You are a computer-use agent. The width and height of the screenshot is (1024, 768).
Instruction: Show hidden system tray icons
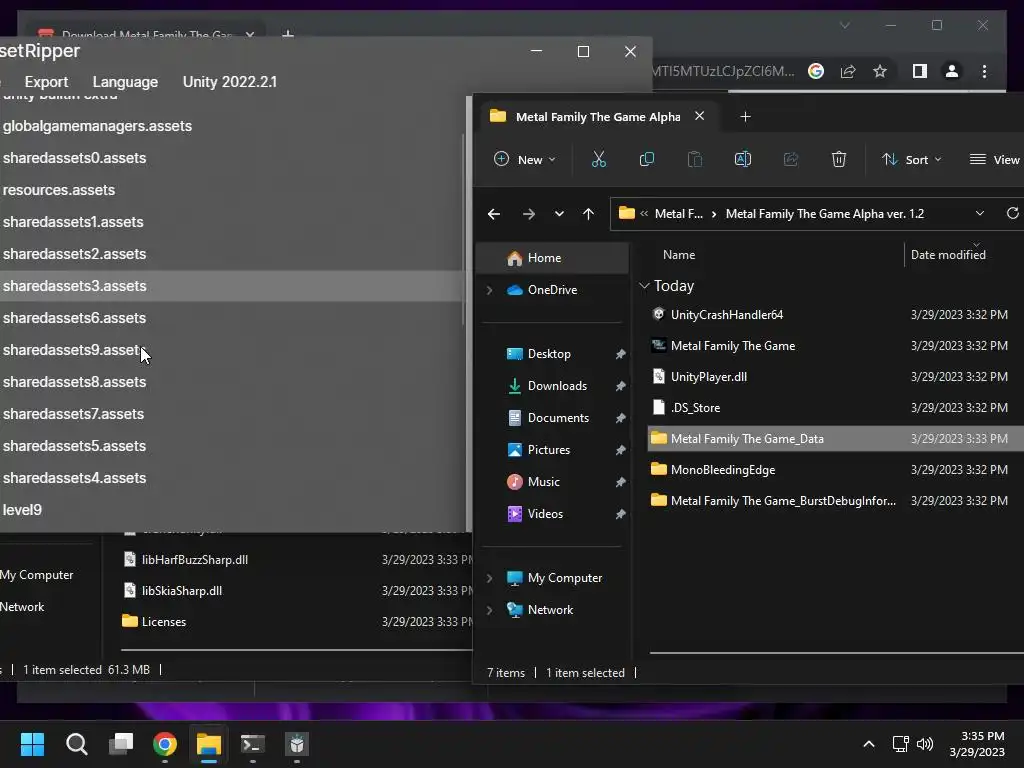coord(869,744)
